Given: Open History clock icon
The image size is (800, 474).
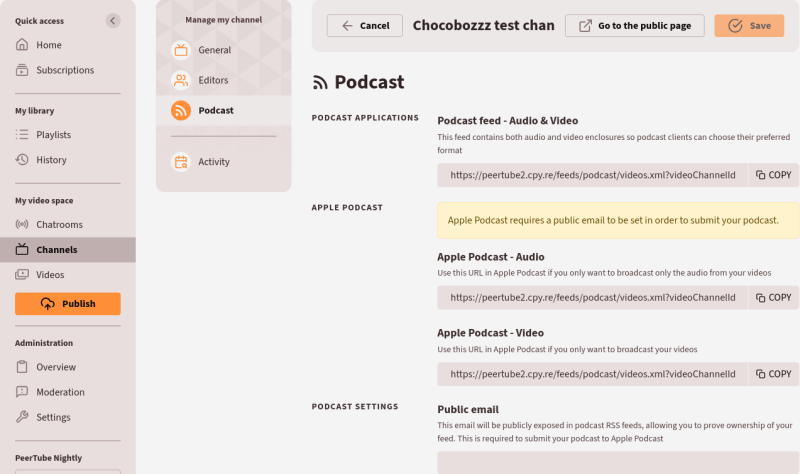Looking at the screenshot, I should pos(22,160).
